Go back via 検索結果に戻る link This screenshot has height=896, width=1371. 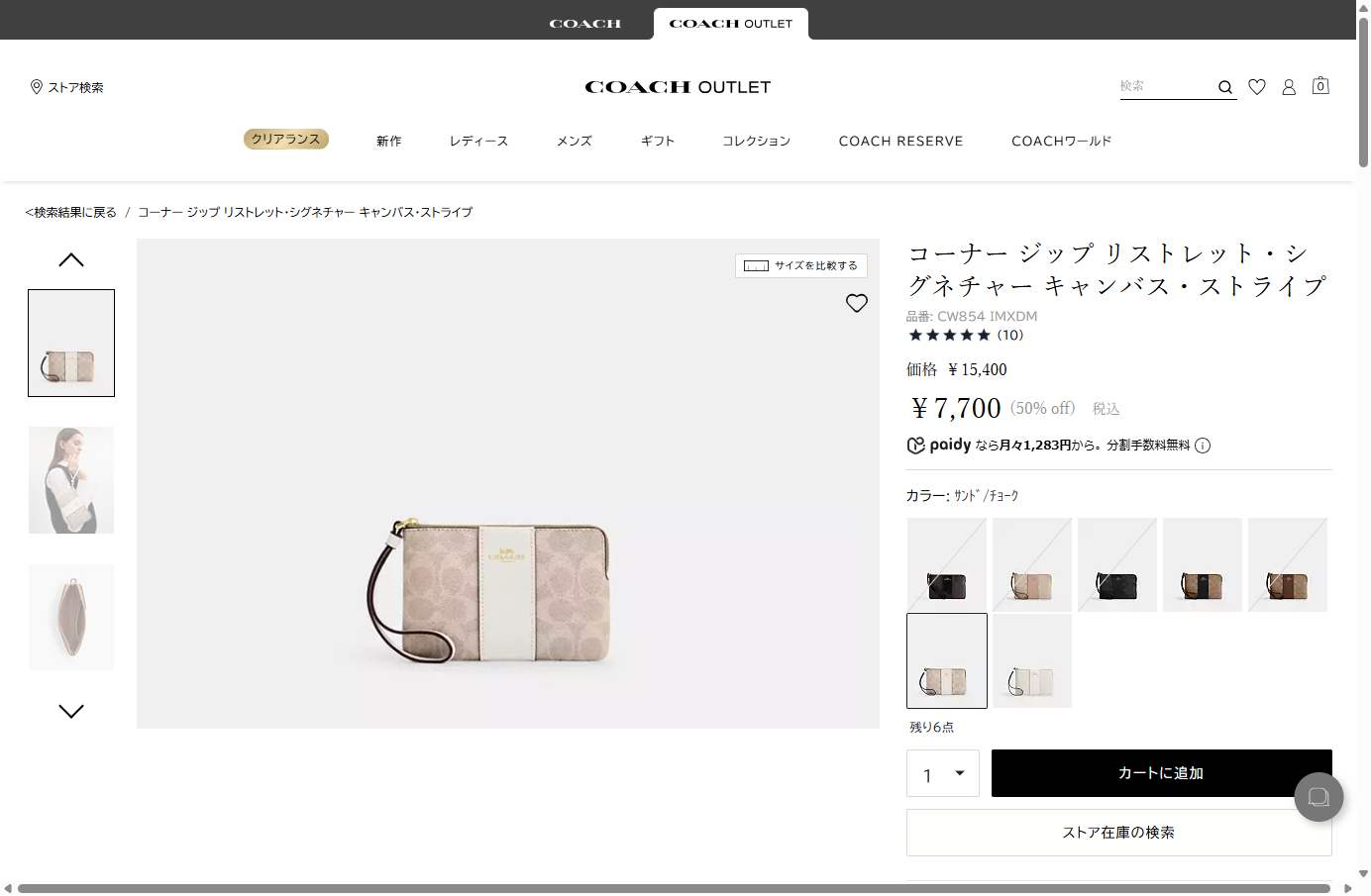pyautogui.click(x=71, y=212)
